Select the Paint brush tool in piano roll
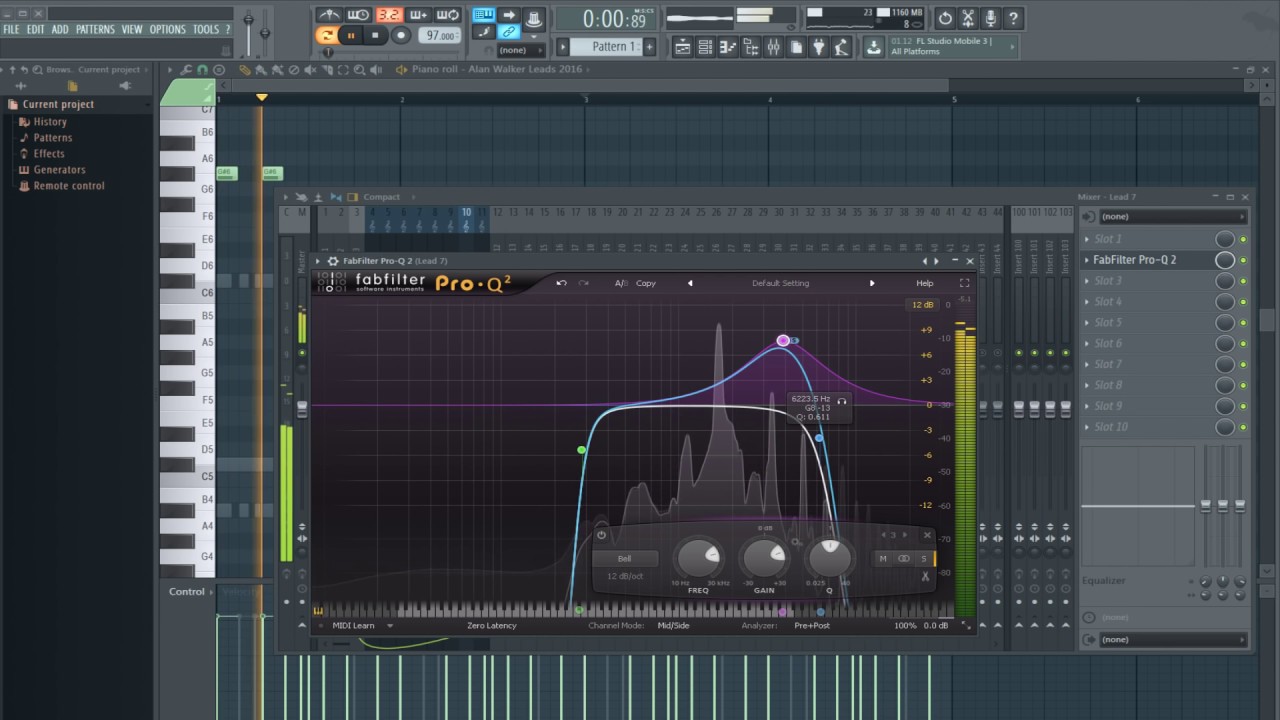 click(x=261, y=70)
